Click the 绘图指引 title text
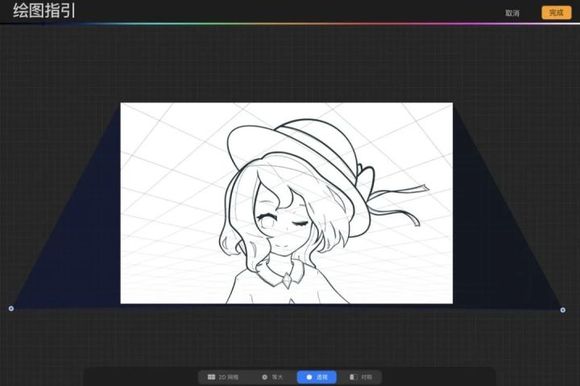This screenshot has height=386, width=580. pos(44,11)
